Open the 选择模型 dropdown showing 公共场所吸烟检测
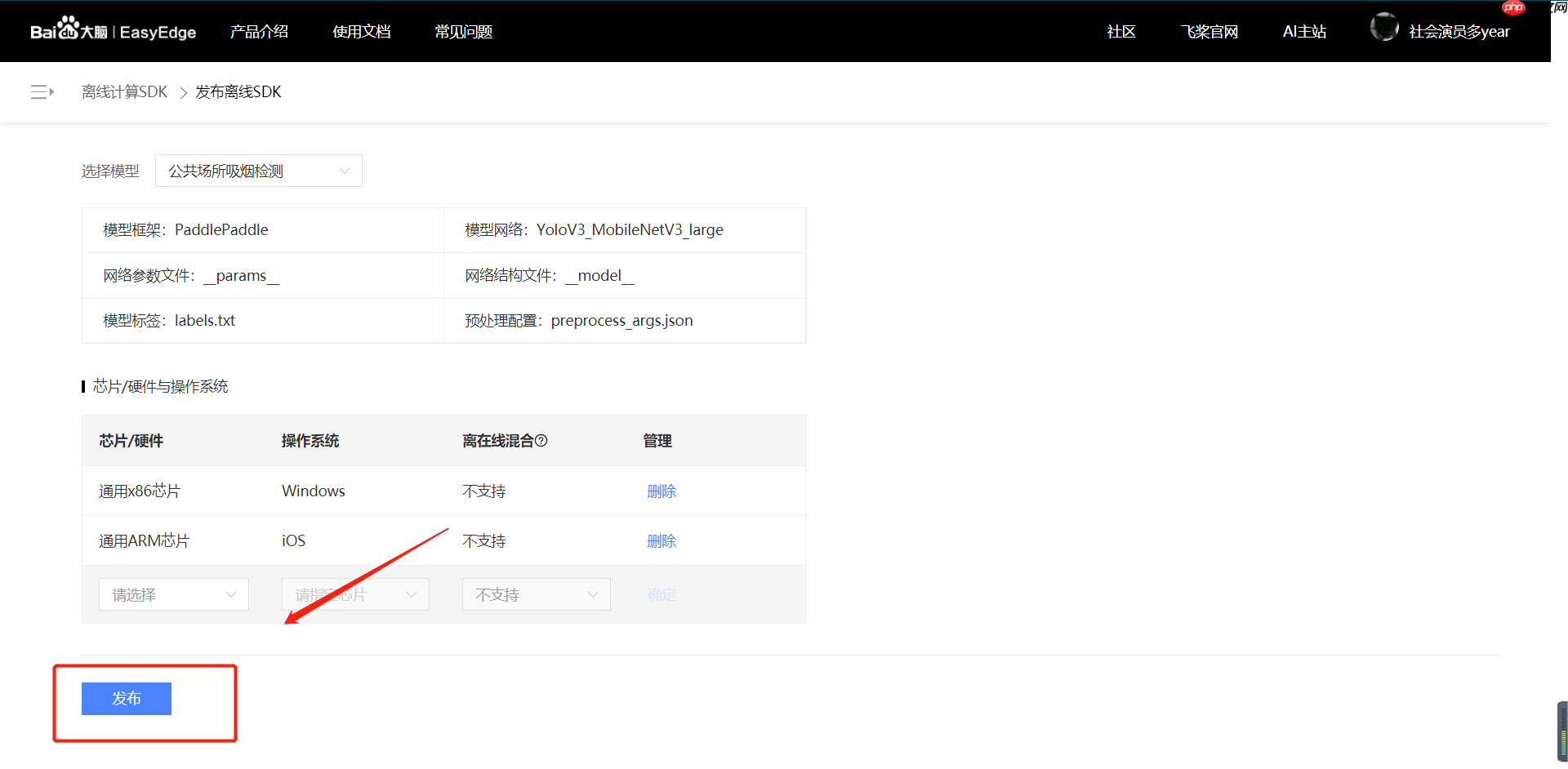The height and width of the screenshot is (769, 1568). [258, 171]
